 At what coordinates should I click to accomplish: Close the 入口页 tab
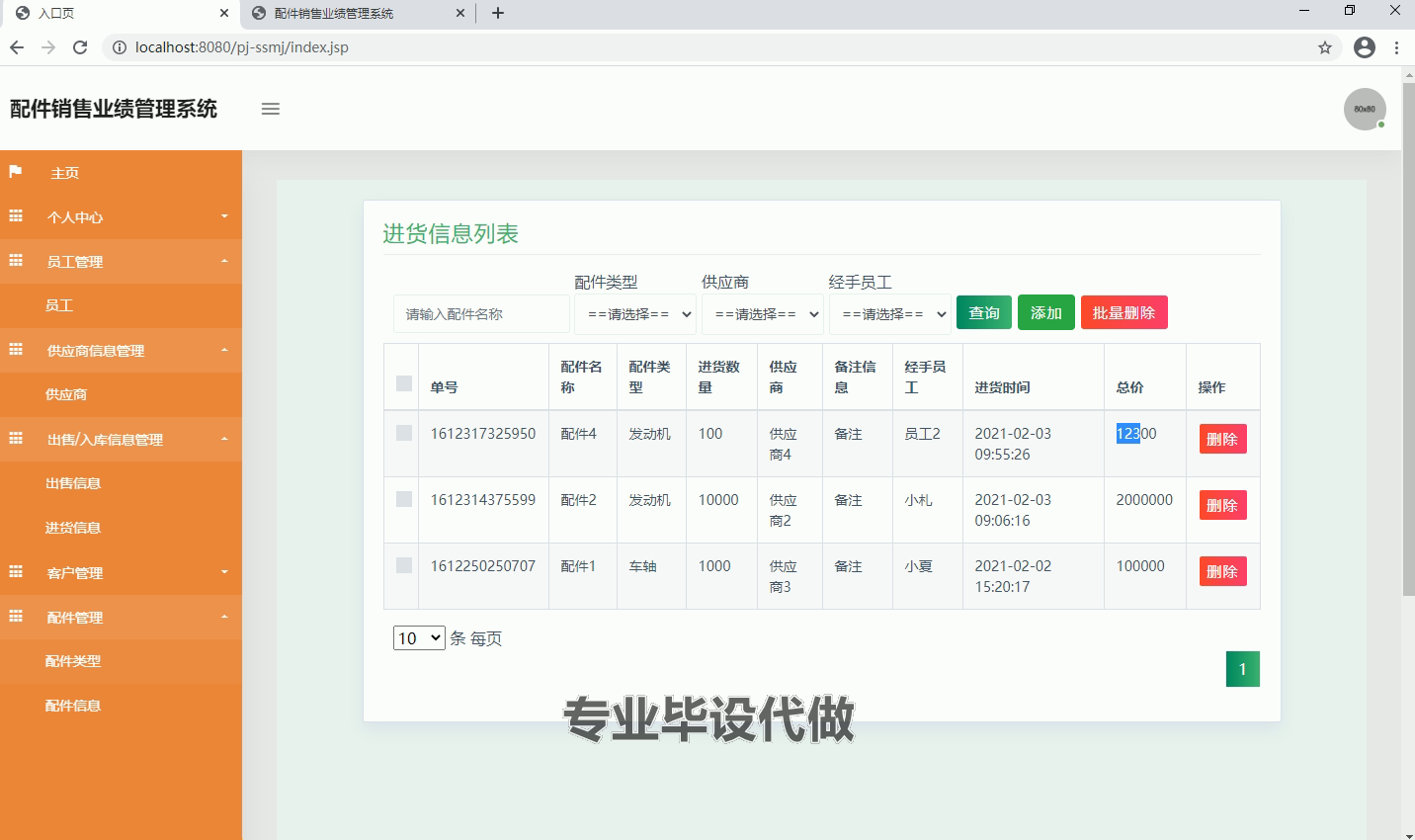[x=224, y=13]
